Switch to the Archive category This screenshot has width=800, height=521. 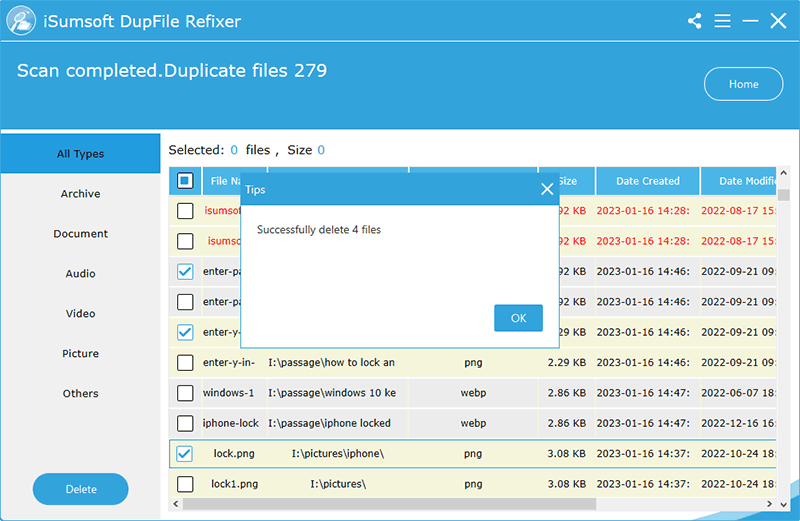coord(80,194)
